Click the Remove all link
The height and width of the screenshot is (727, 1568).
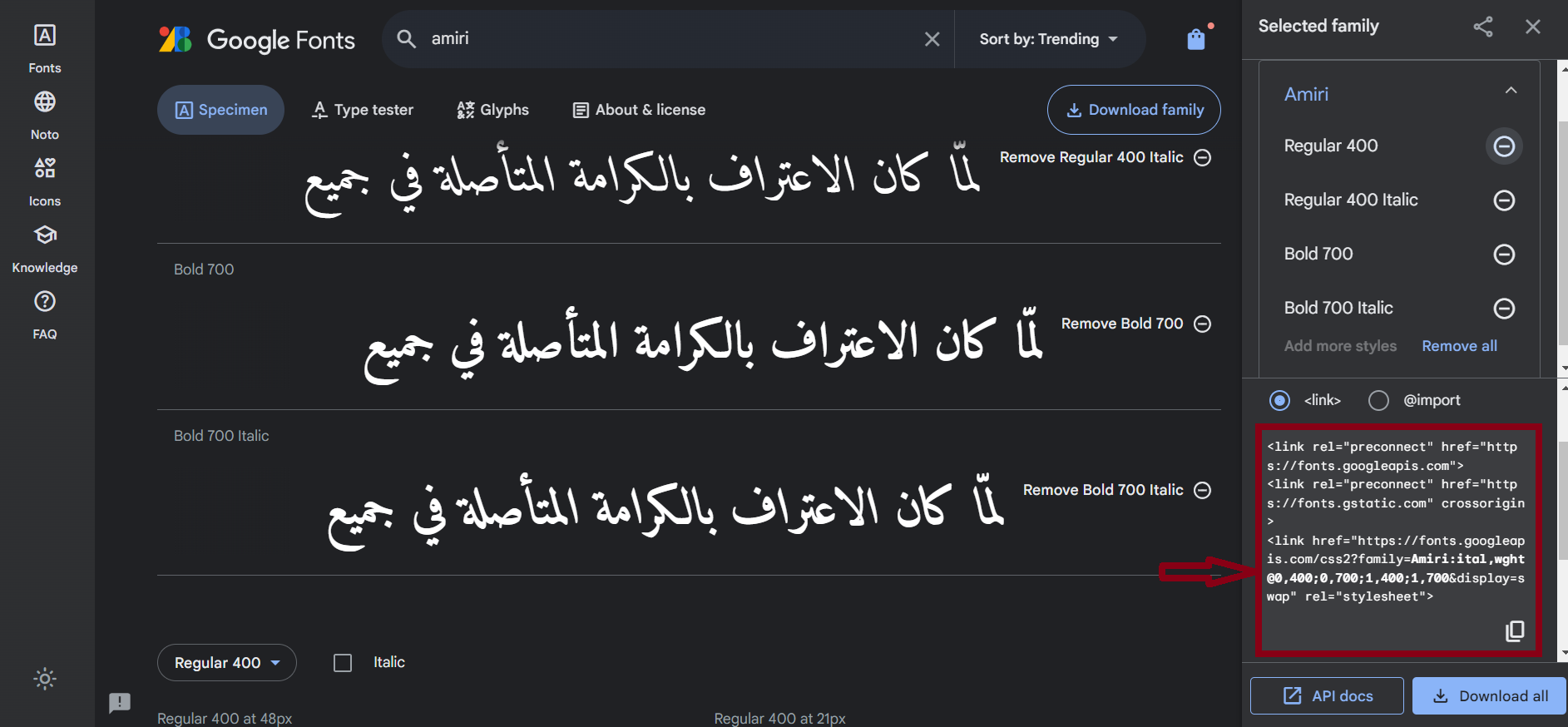click(x=1459, y=346)
